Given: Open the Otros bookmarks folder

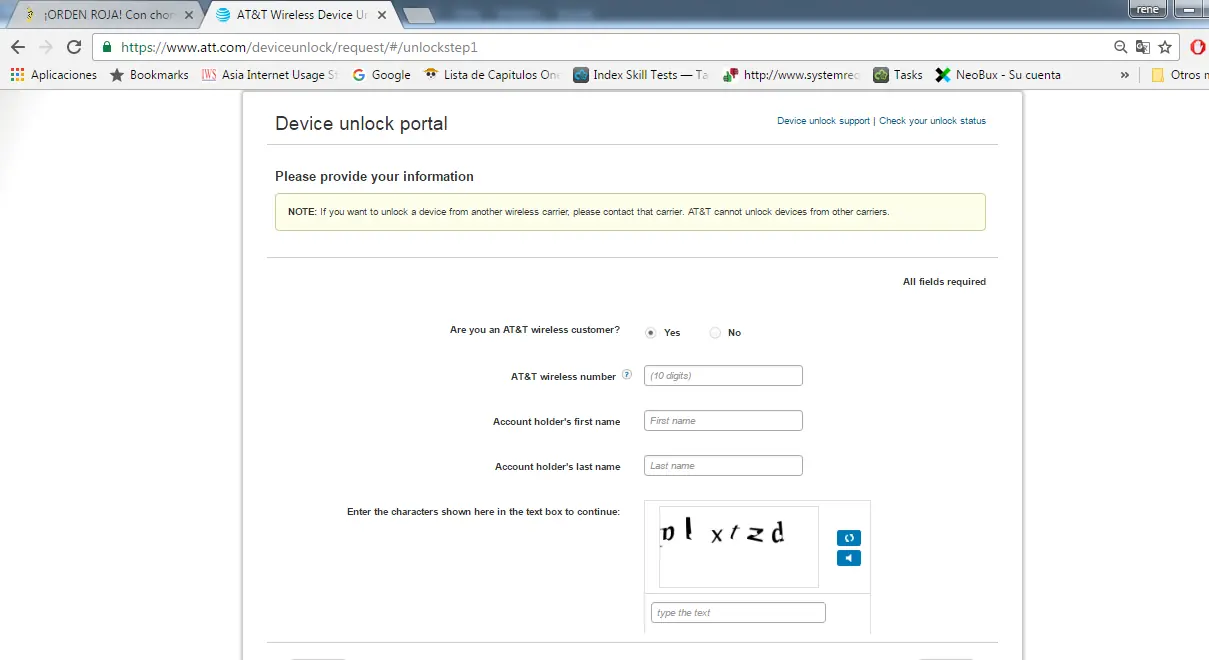Looking at the screenshot, I should pos(1178,75).
